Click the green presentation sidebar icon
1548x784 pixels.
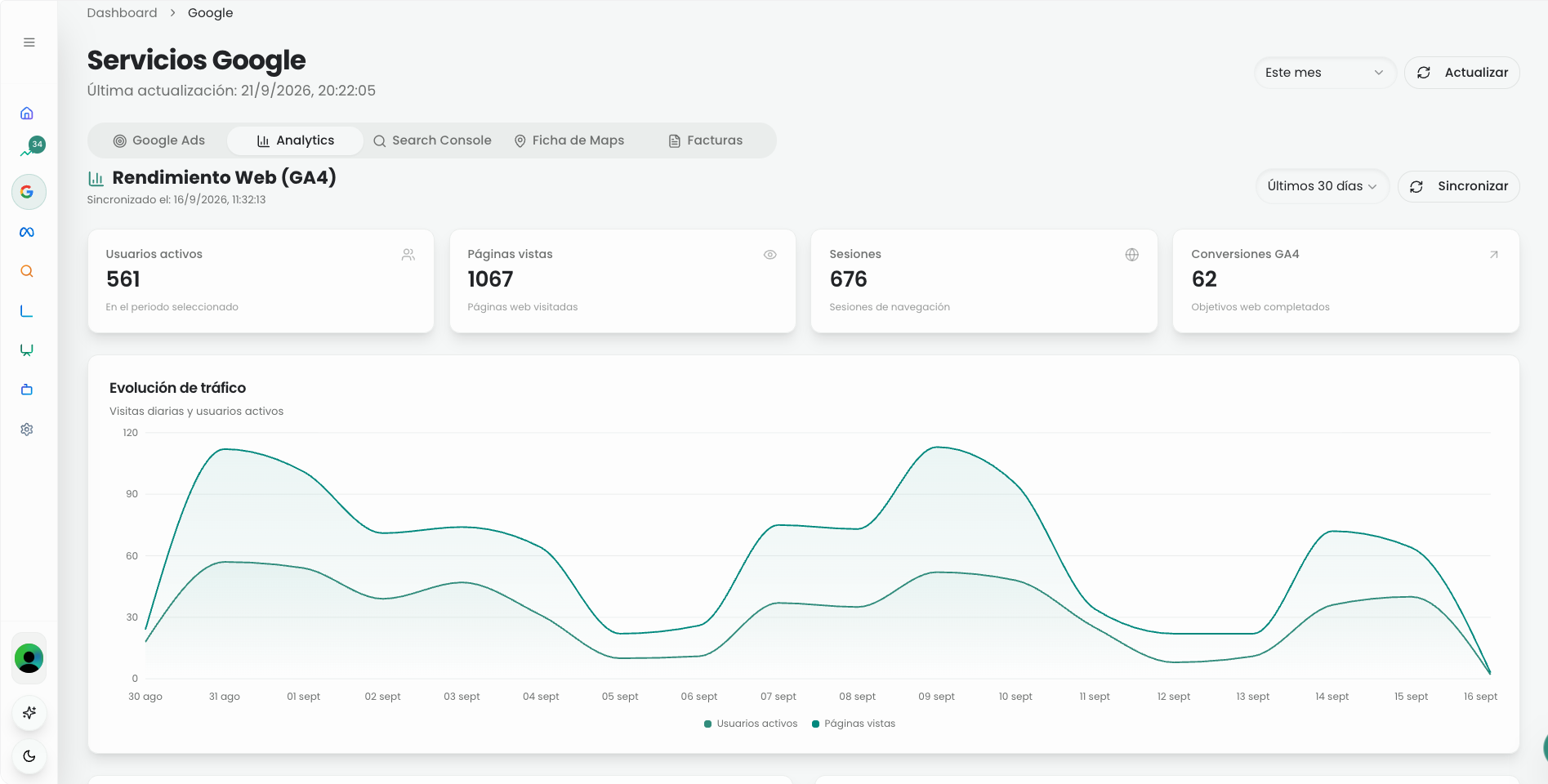click(x=27, y=350)
